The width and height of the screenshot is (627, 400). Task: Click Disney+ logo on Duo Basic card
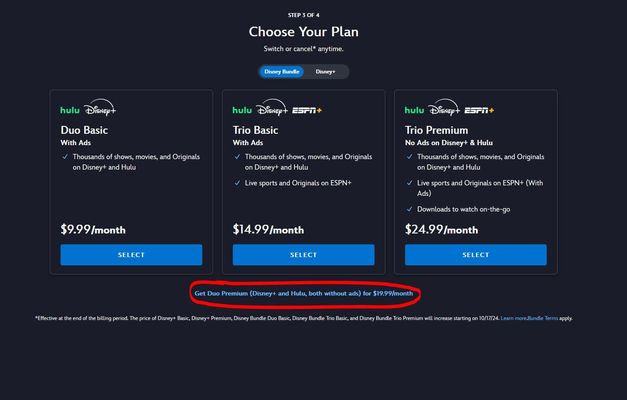pos(100,108)
